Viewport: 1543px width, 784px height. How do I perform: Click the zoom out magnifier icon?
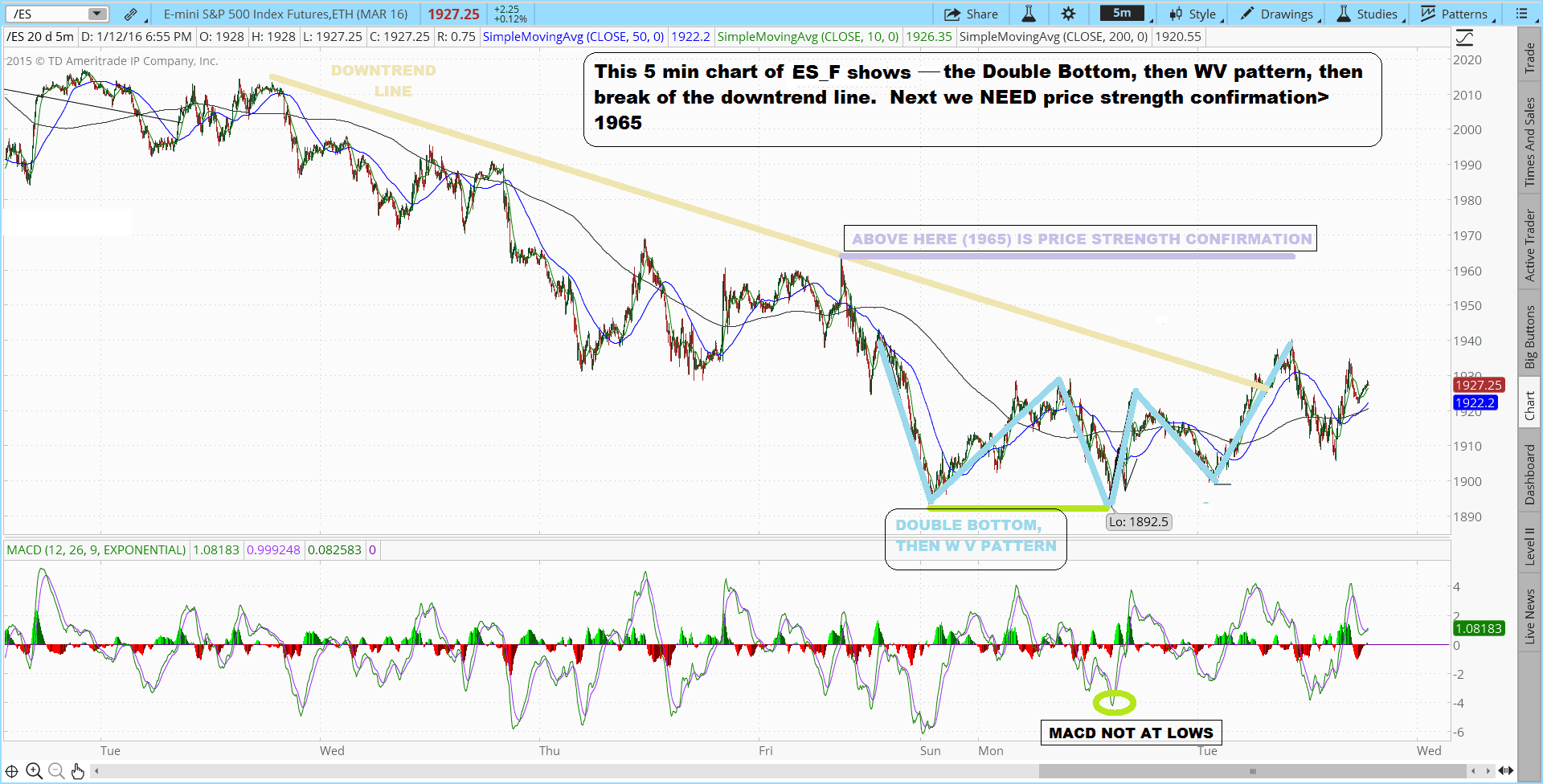point(55,771)
